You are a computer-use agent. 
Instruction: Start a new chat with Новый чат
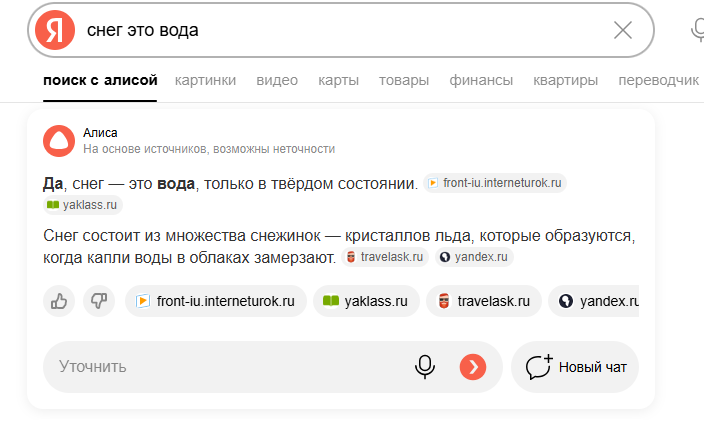pos(575,366)
